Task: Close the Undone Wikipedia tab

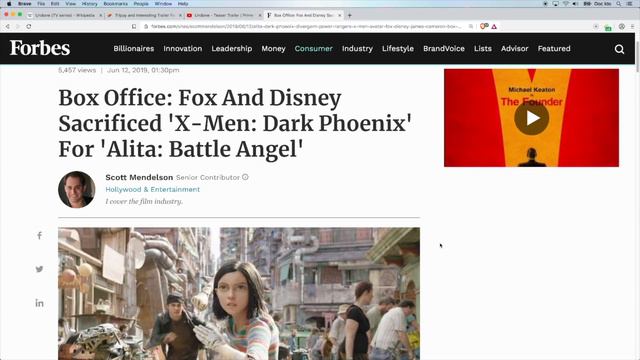Action: pyautogui.click(x=101, y=15)
